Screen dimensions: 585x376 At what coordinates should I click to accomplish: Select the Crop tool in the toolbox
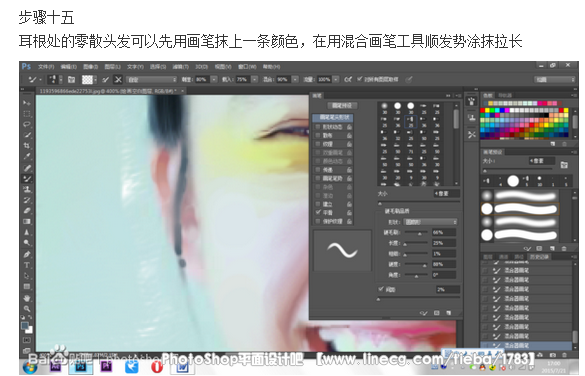27,145
